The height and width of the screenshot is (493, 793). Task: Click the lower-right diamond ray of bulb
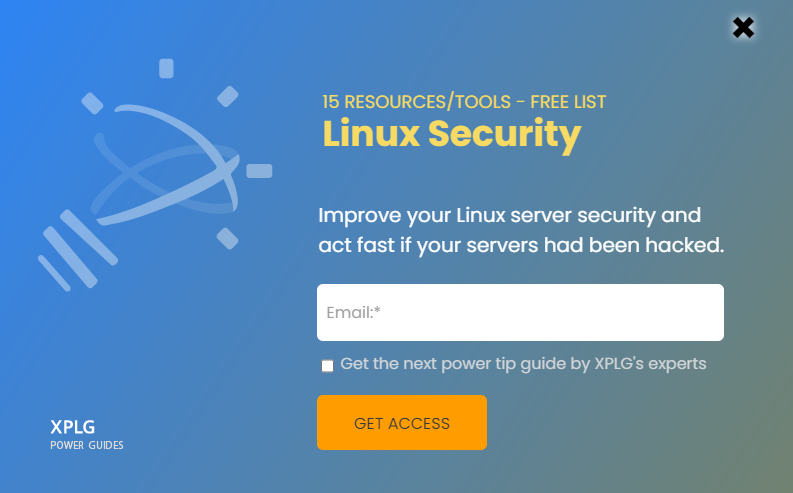(x=228, y=239)
